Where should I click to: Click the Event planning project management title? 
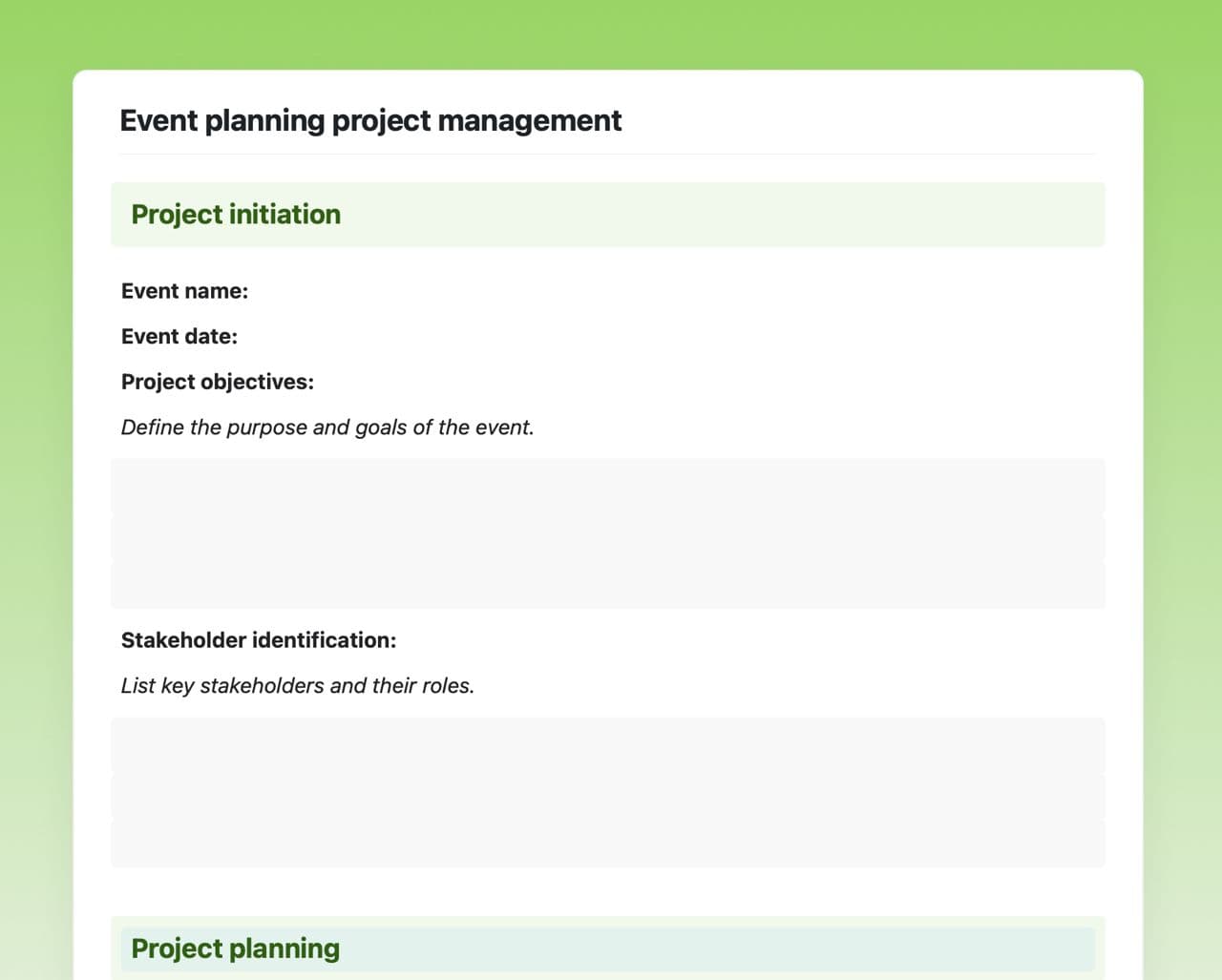pos(370,121)
